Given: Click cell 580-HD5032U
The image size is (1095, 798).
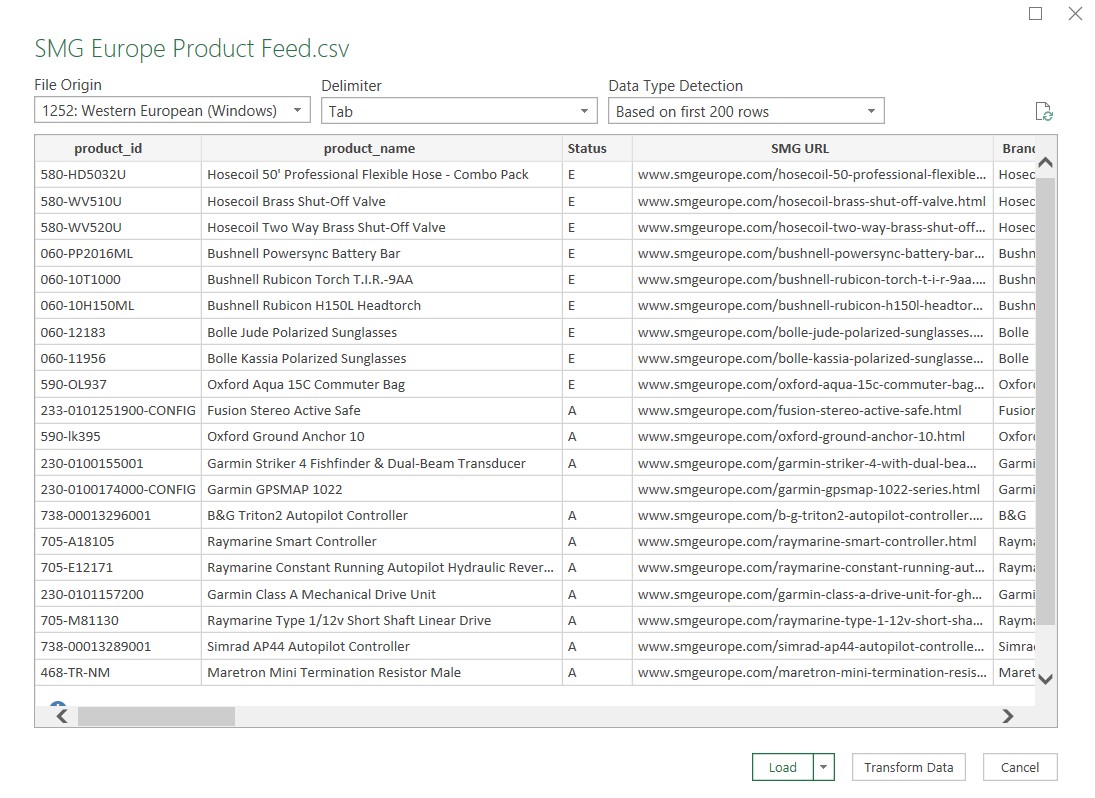Looking at the screenshot, I should [x=117, y=175].
